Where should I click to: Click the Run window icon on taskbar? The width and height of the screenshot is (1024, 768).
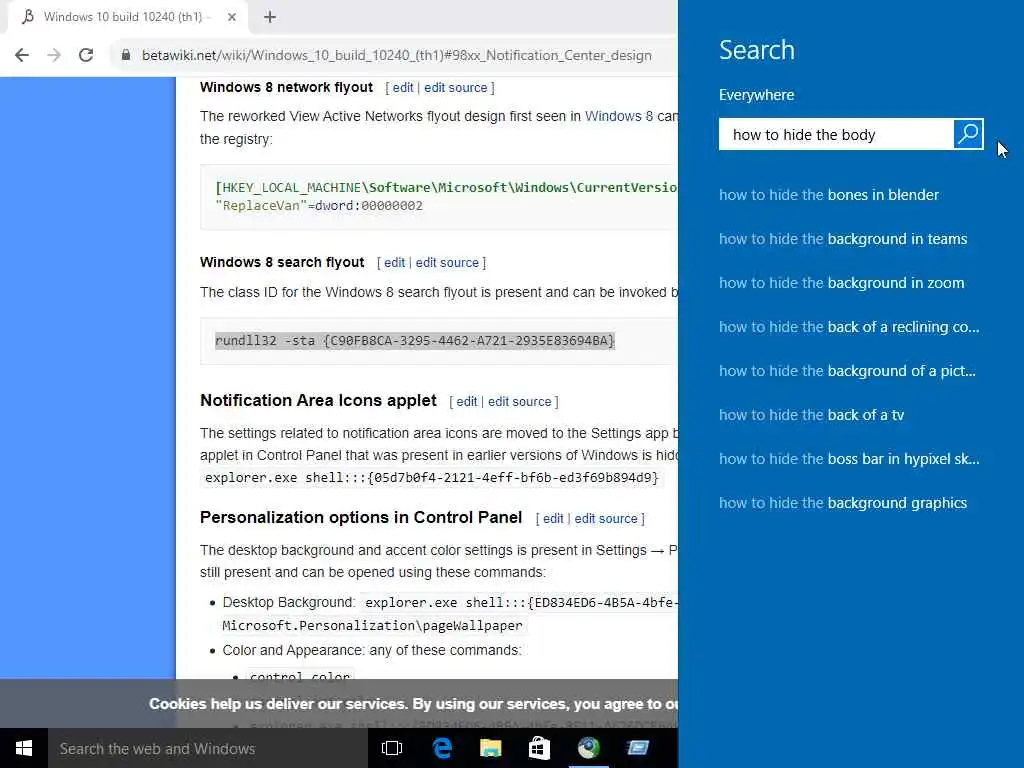637,748
